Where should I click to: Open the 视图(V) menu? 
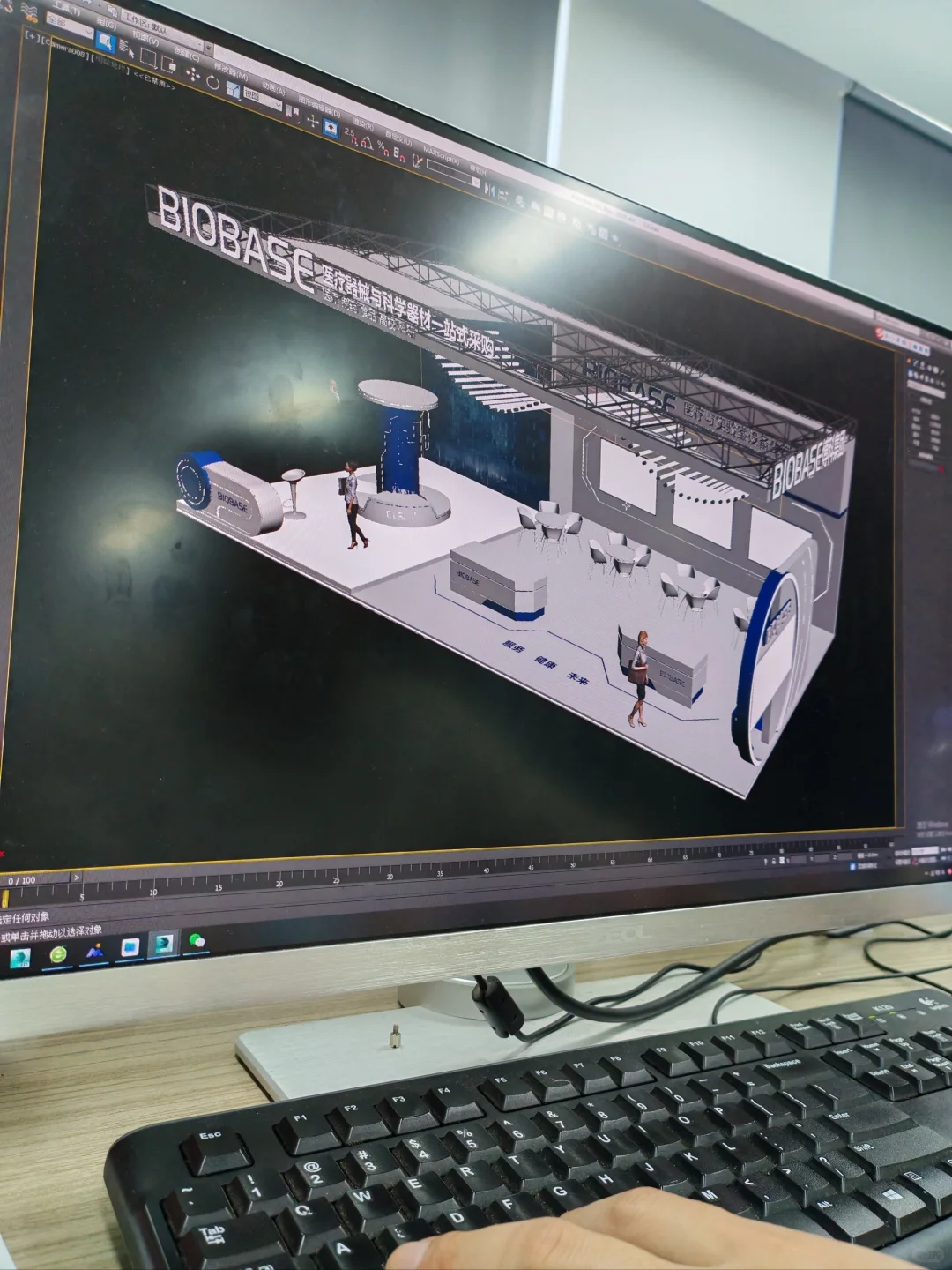(145, 40)
